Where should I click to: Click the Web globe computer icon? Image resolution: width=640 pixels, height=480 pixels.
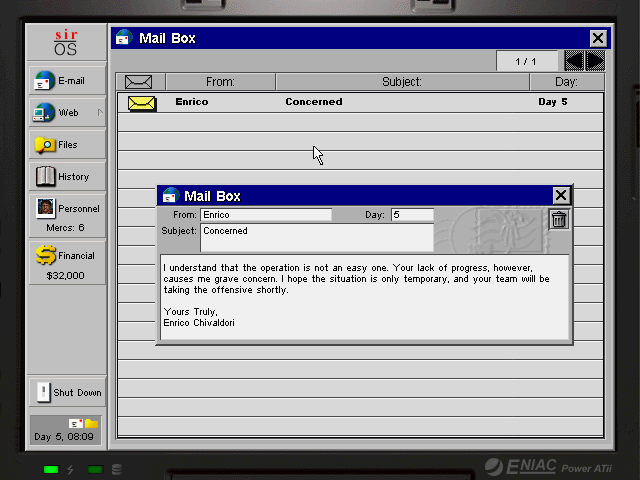pyautogui.click(x=44, y=113)
